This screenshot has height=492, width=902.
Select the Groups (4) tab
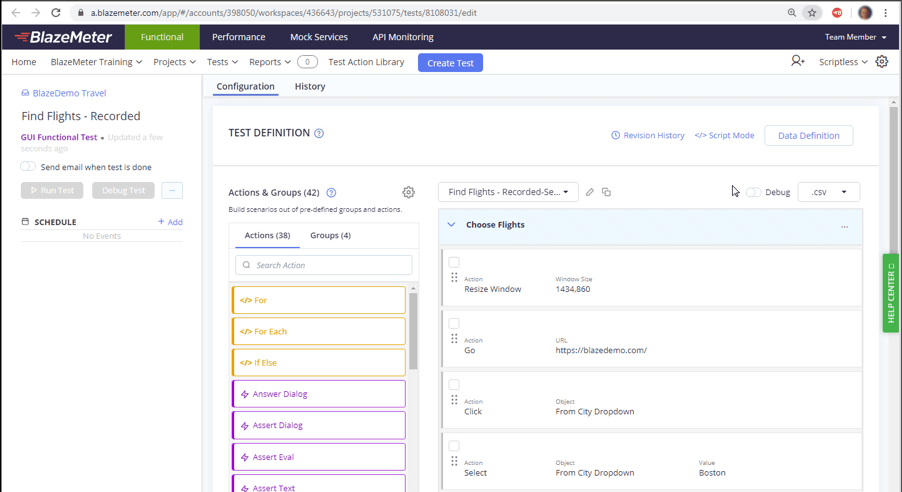click(330, 235)
